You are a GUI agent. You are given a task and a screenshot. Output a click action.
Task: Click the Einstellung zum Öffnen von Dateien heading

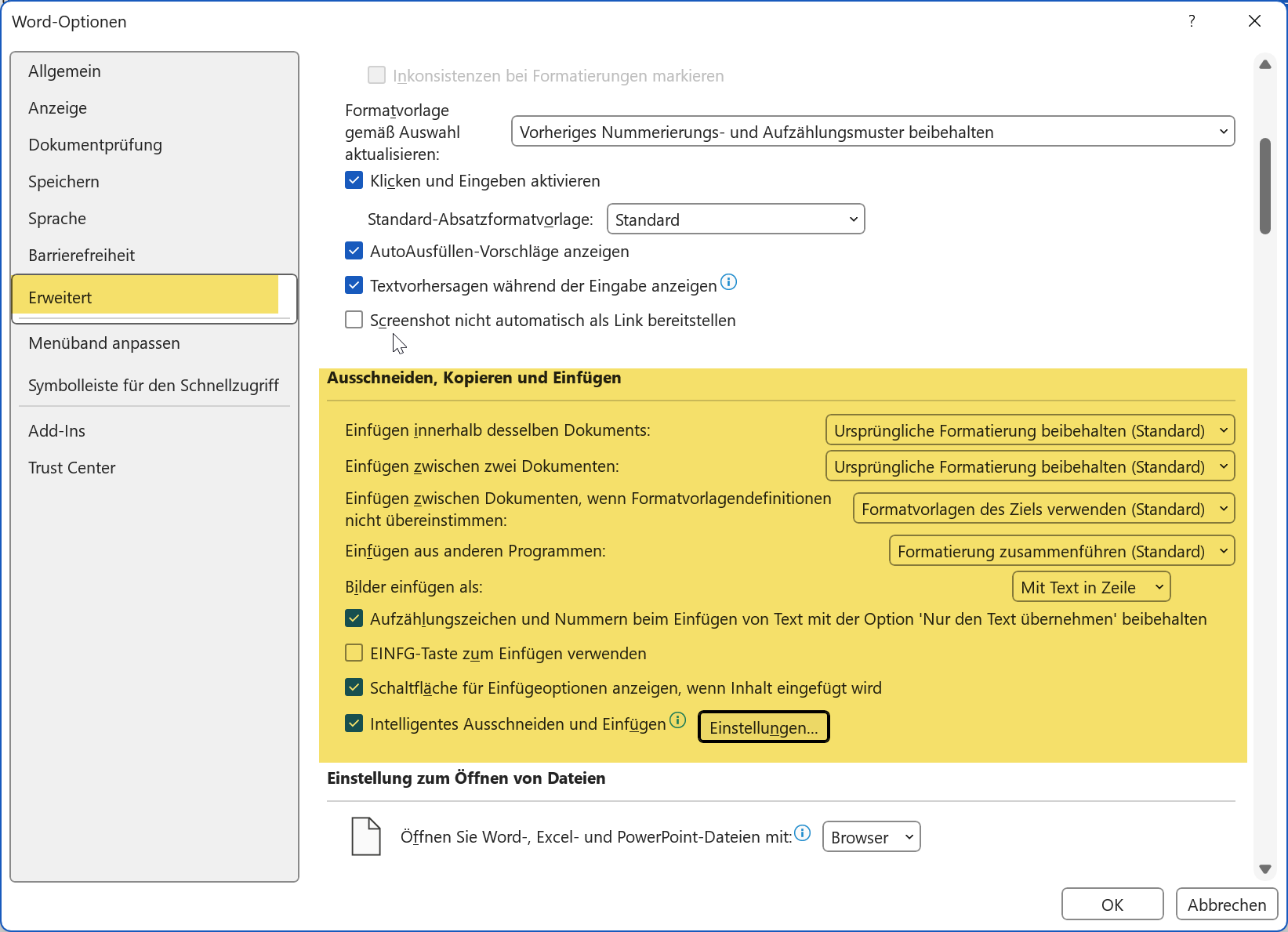point(466,778)
